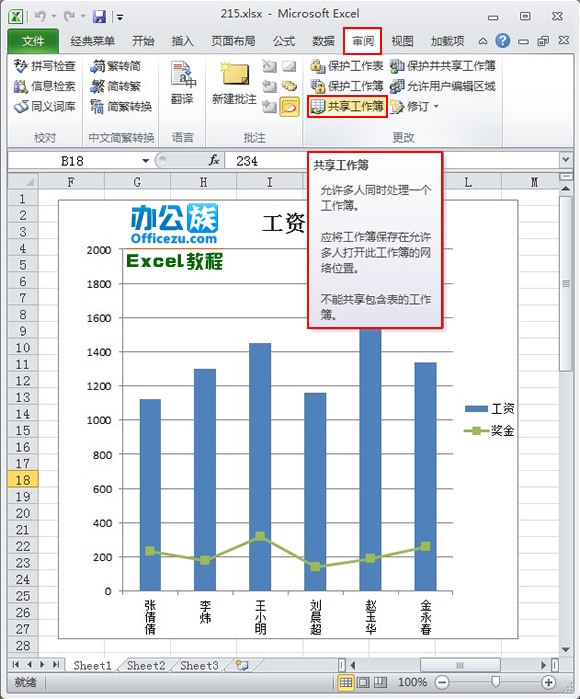The image size is (580, 699).
Task: Click the 翻译 translate tool
Action: pyautogui.click(x=182, y=83)
